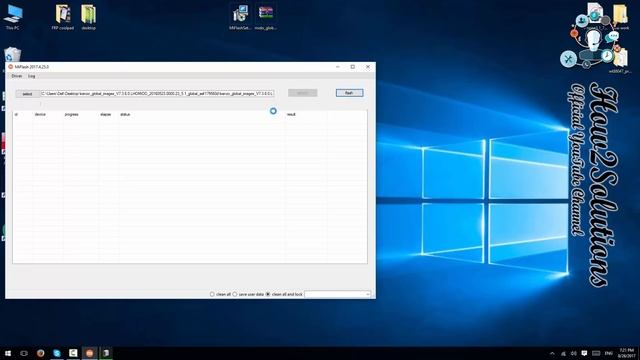The height and width of the screenshot is (360, 640).
Task: Click the greyed-out refresh button
Action: 302,93
